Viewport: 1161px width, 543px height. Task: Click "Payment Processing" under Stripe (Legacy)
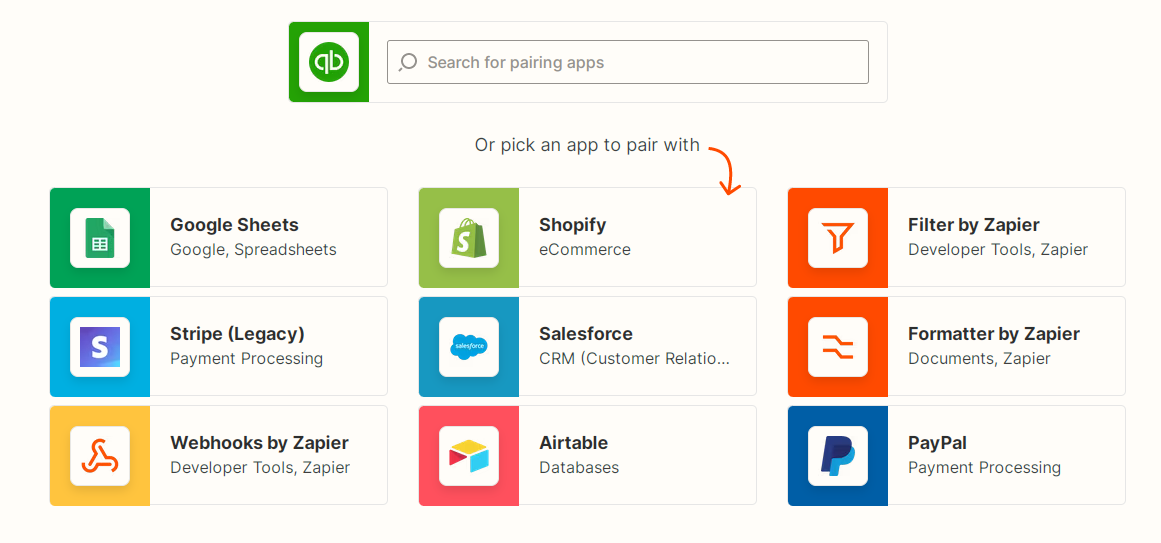[247, 359]
